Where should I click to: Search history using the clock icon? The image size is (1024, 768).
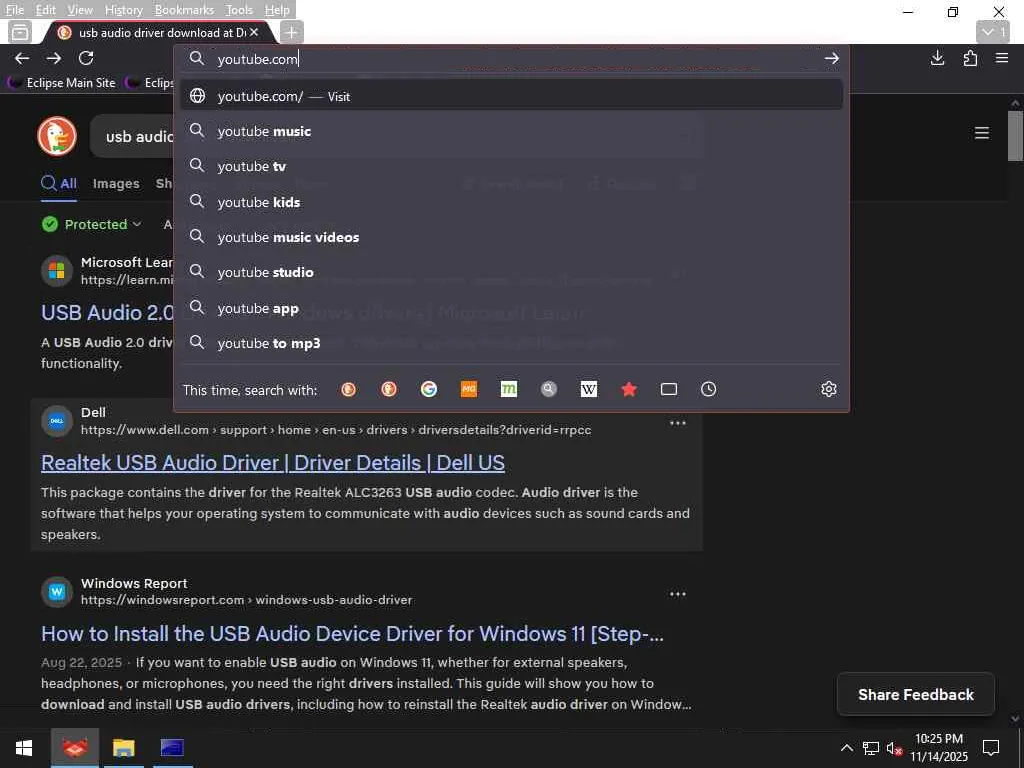click(x=709, y=389)
